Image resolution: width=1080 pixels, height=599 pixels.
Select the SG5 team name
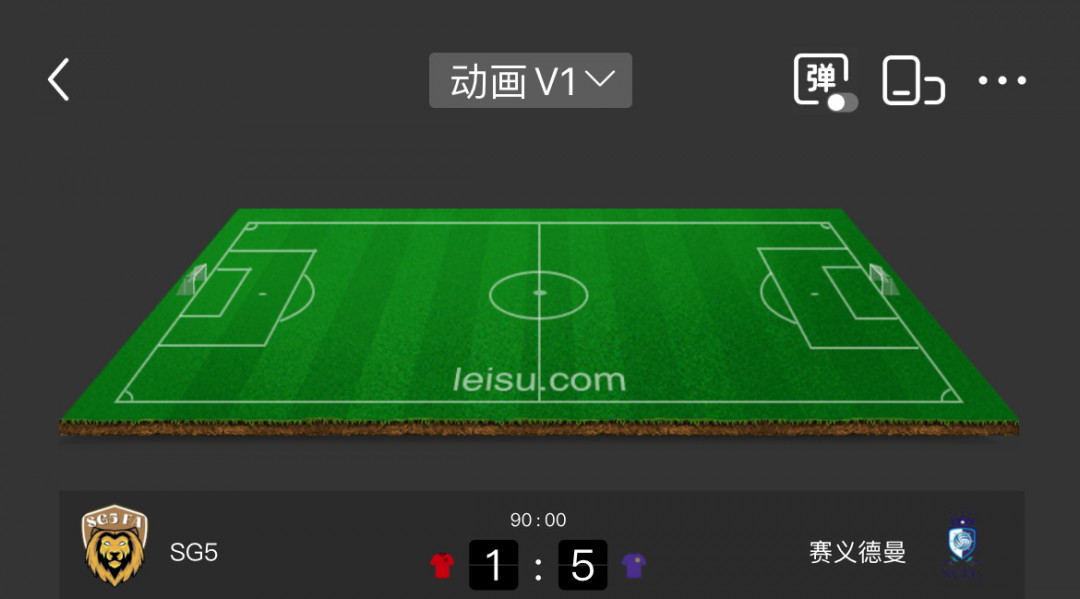pyautogui.click(x=194, y=552)
